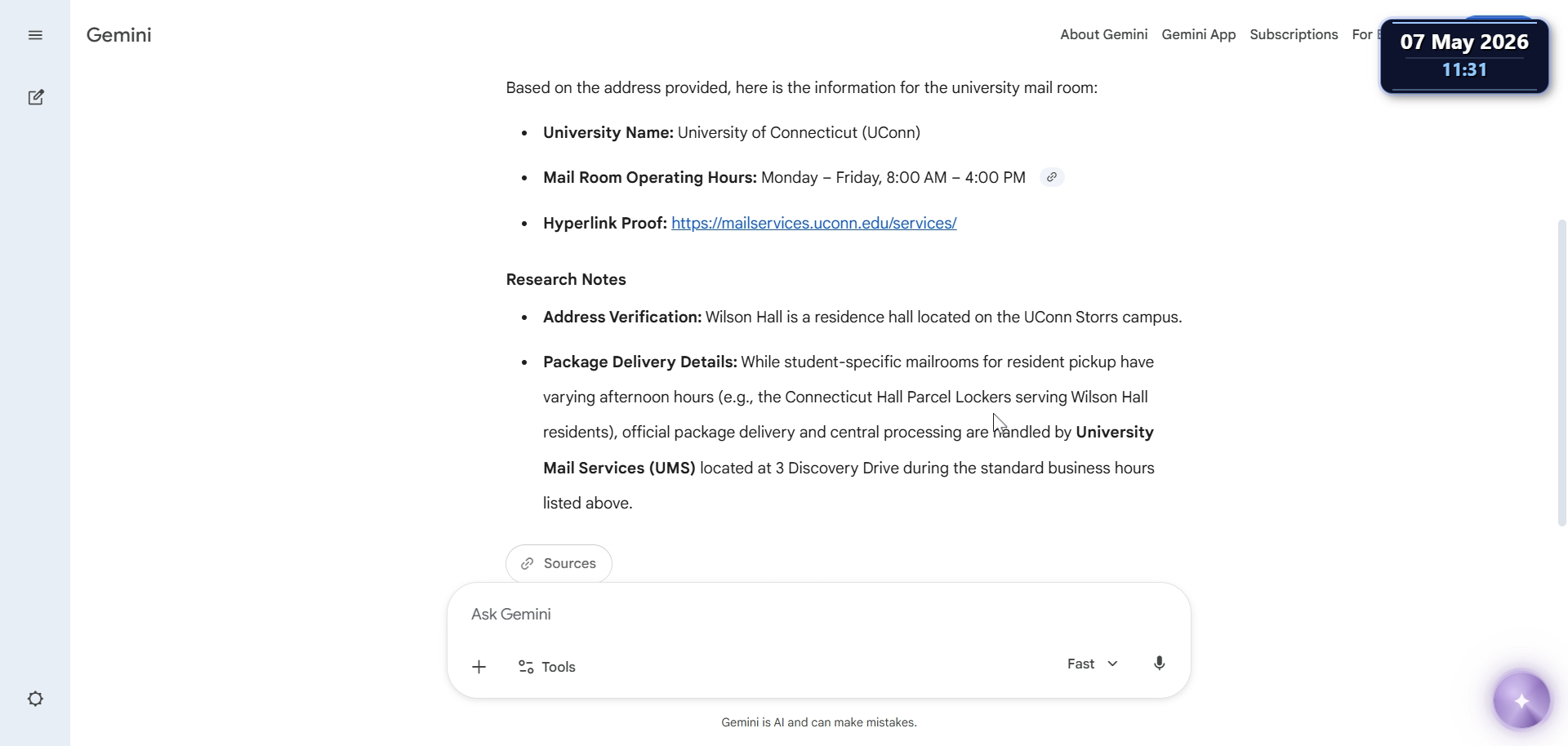Open the hamburger main menu
The image size is (1568, 746).
[35, 35]
